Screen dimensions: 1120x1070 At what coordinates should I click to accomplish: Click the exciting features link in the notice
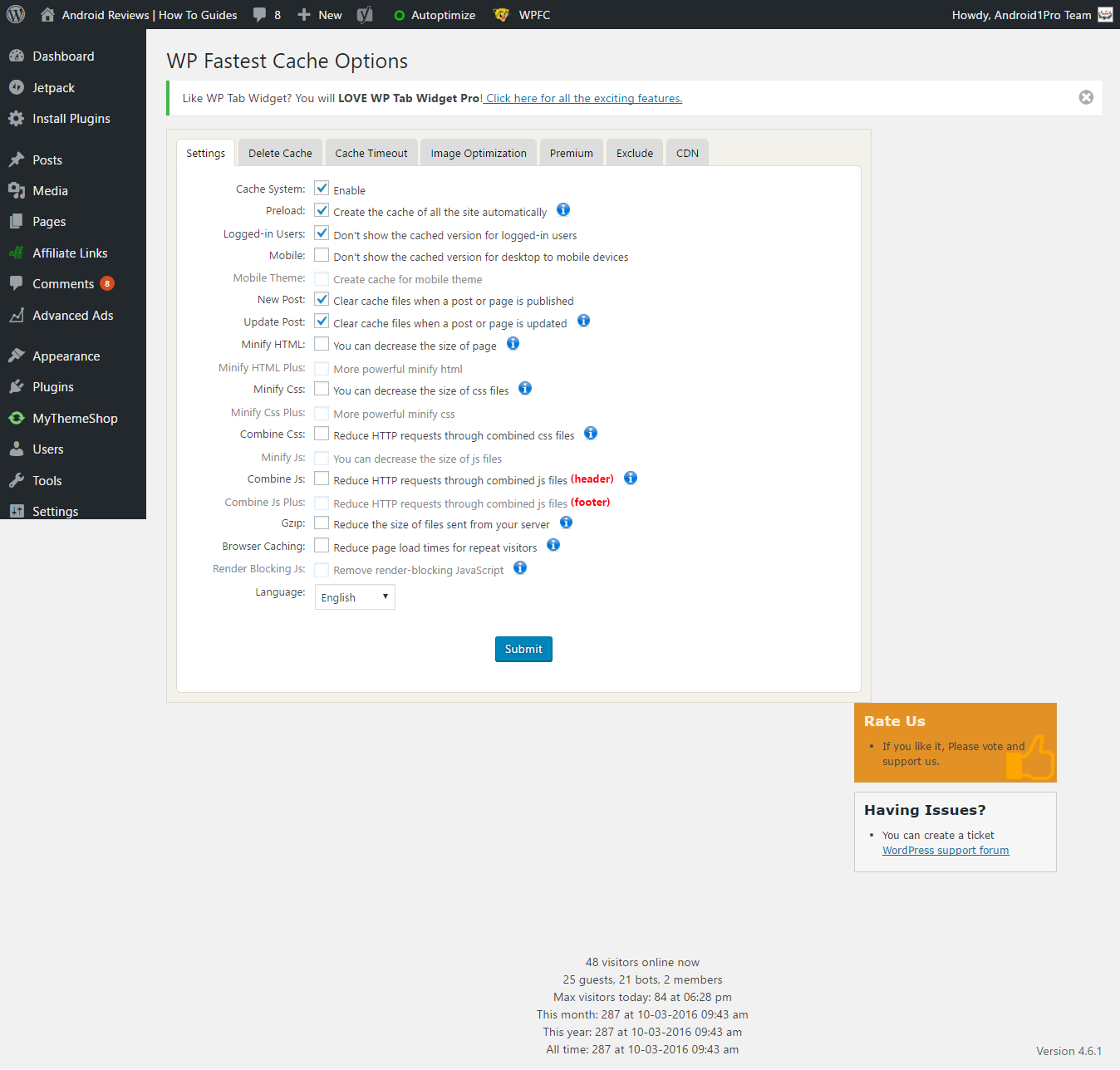(582, 98)
